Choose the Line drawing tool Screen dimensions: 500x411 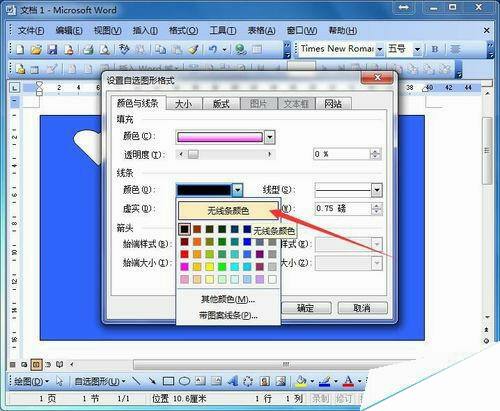136,381
